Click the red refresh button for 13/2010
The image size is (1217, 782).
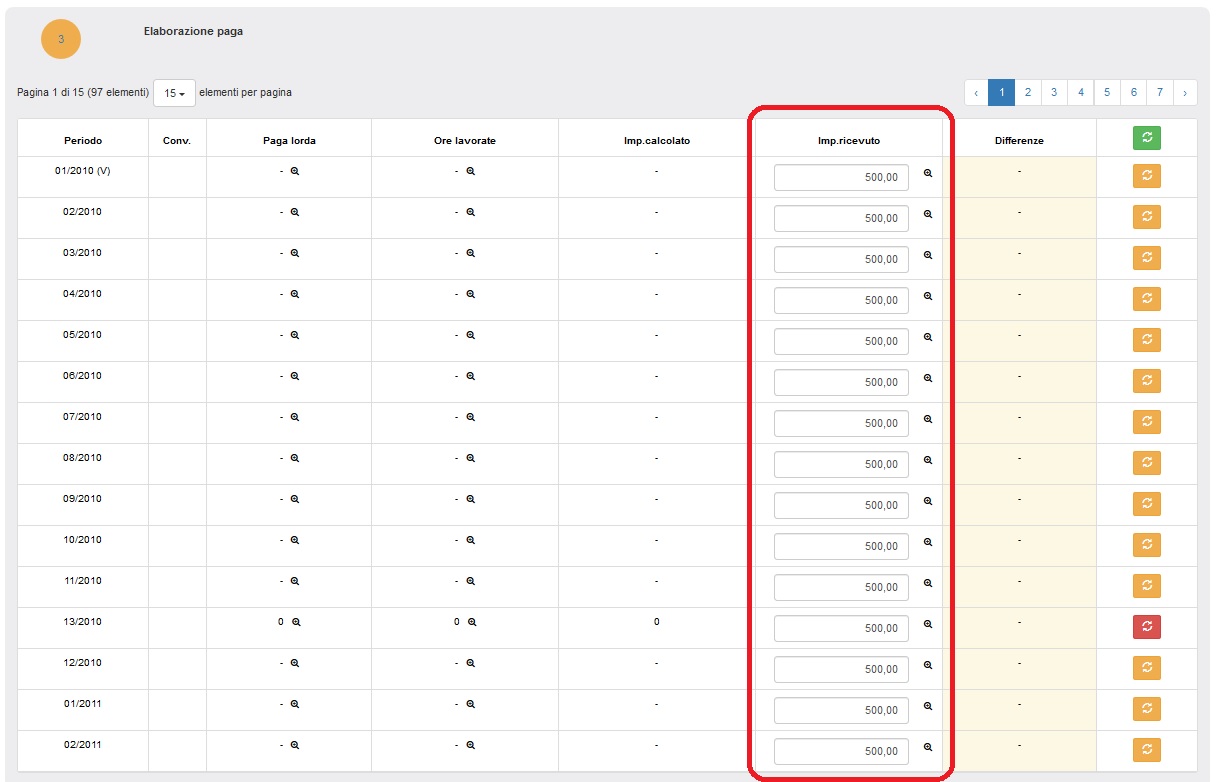1146,626
